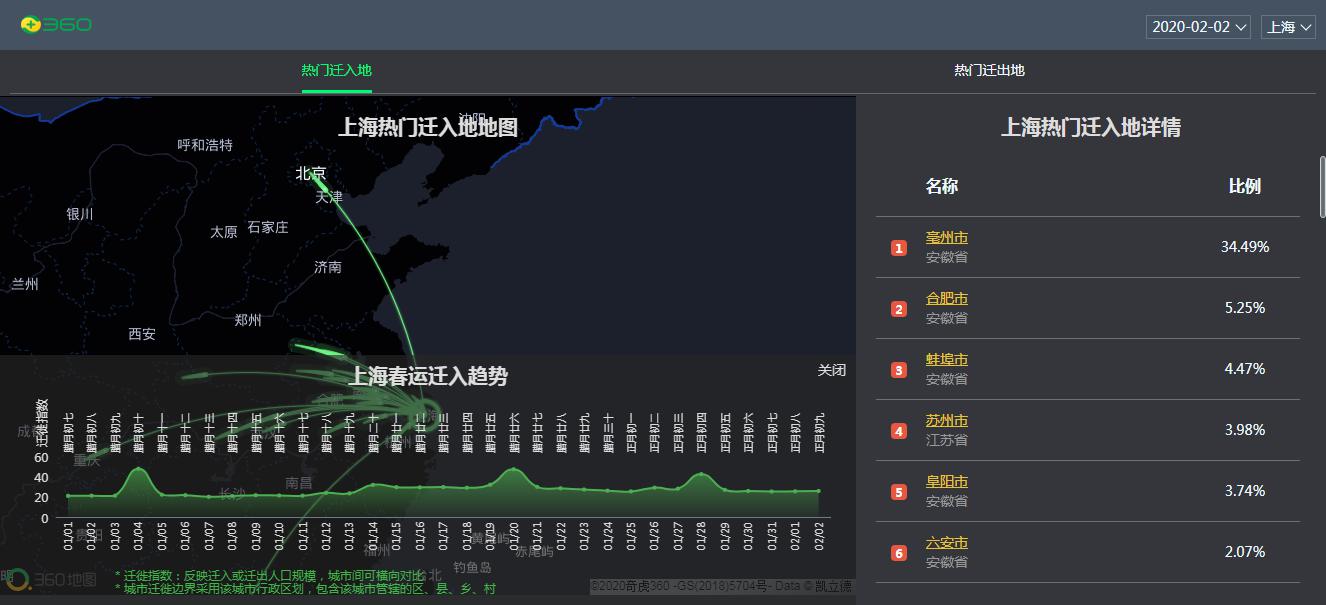Click the 呼和浩特 label on the map
The width and height of the screenshot is (1326, 605).
tap(205, 145)
